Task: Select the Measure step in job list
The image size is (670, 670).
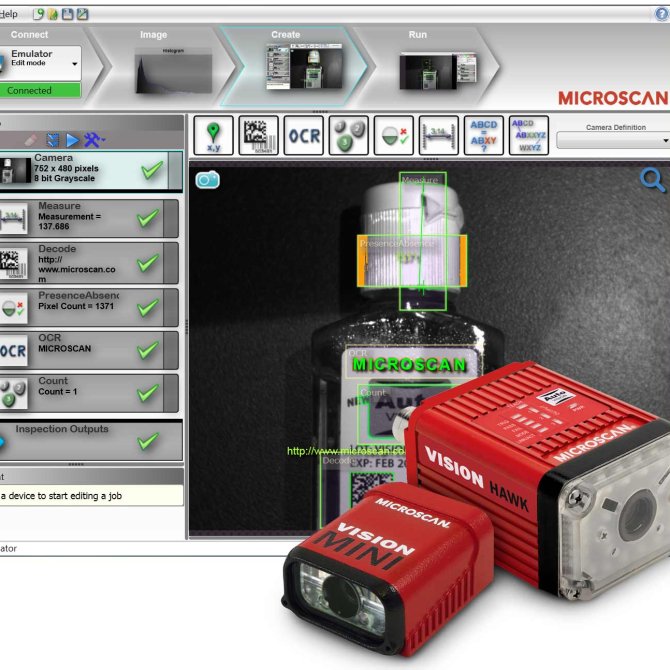Action: [89, 218]
